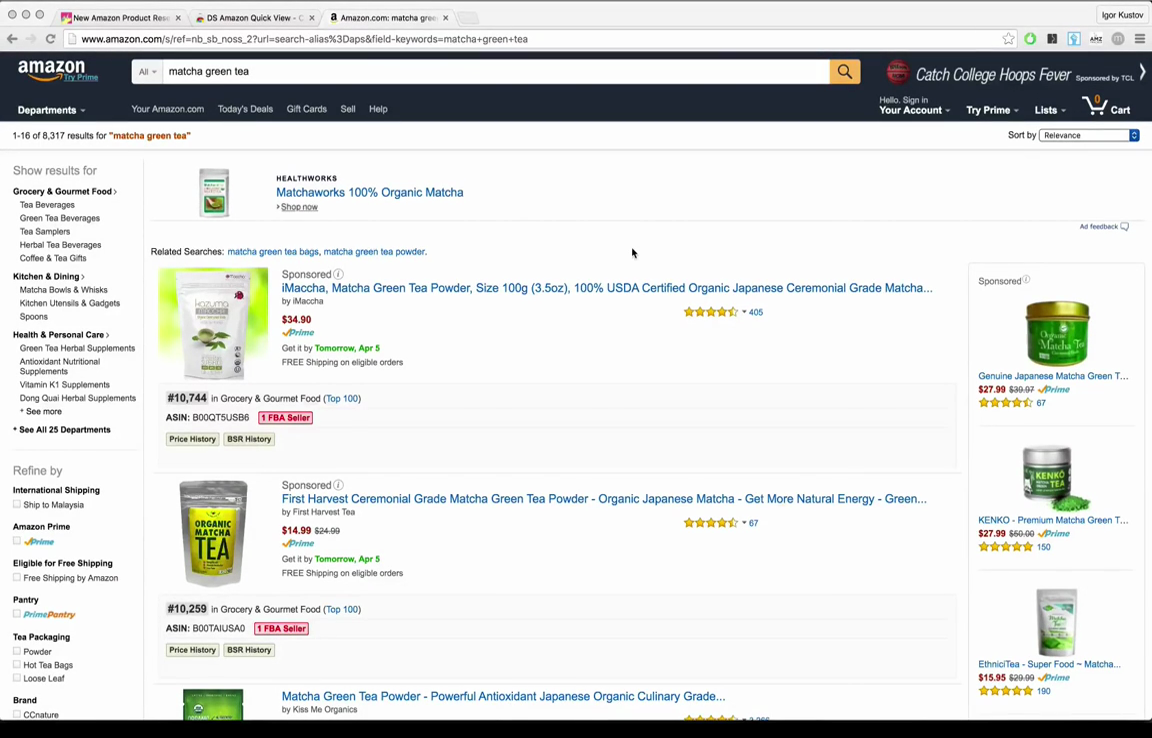The height and width of the screenshot is (738, 1152).
Task: Open Price History for First Harvest product
Action: click(x=192, y=650)
